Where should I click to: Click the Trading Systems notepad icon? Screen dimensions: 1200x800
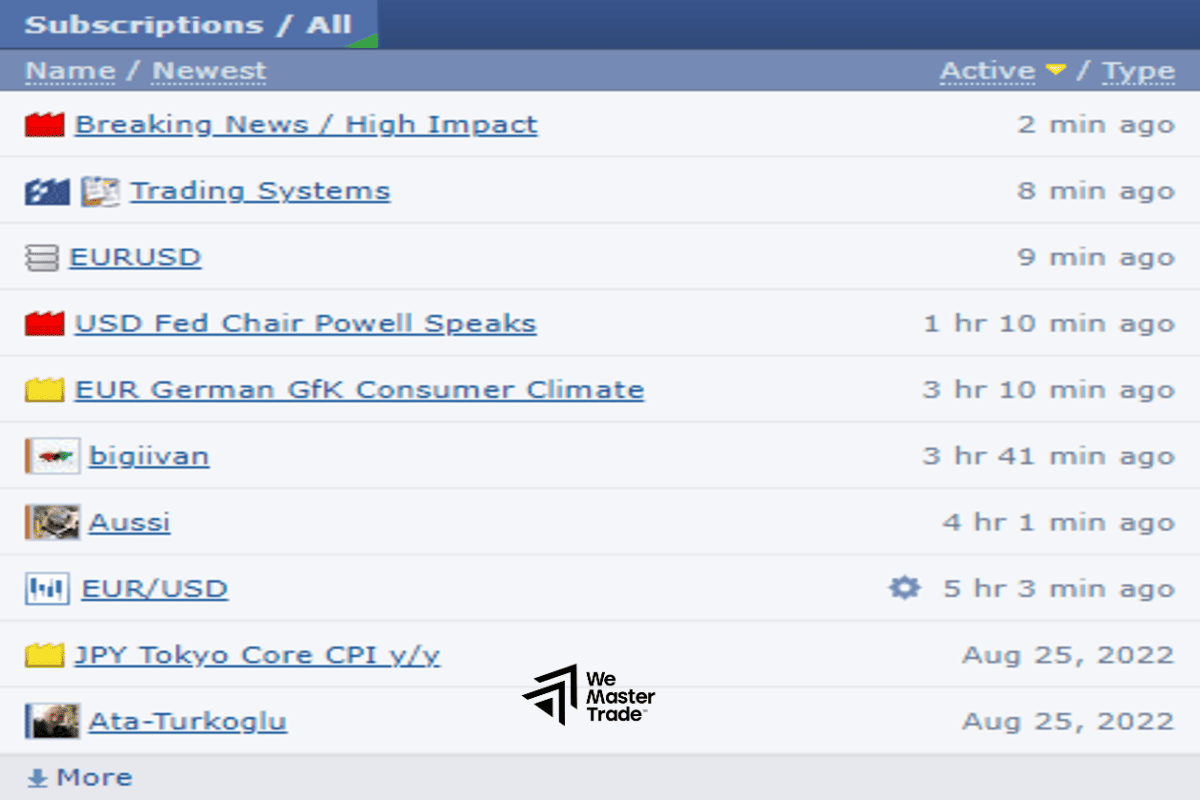(100, 191)
